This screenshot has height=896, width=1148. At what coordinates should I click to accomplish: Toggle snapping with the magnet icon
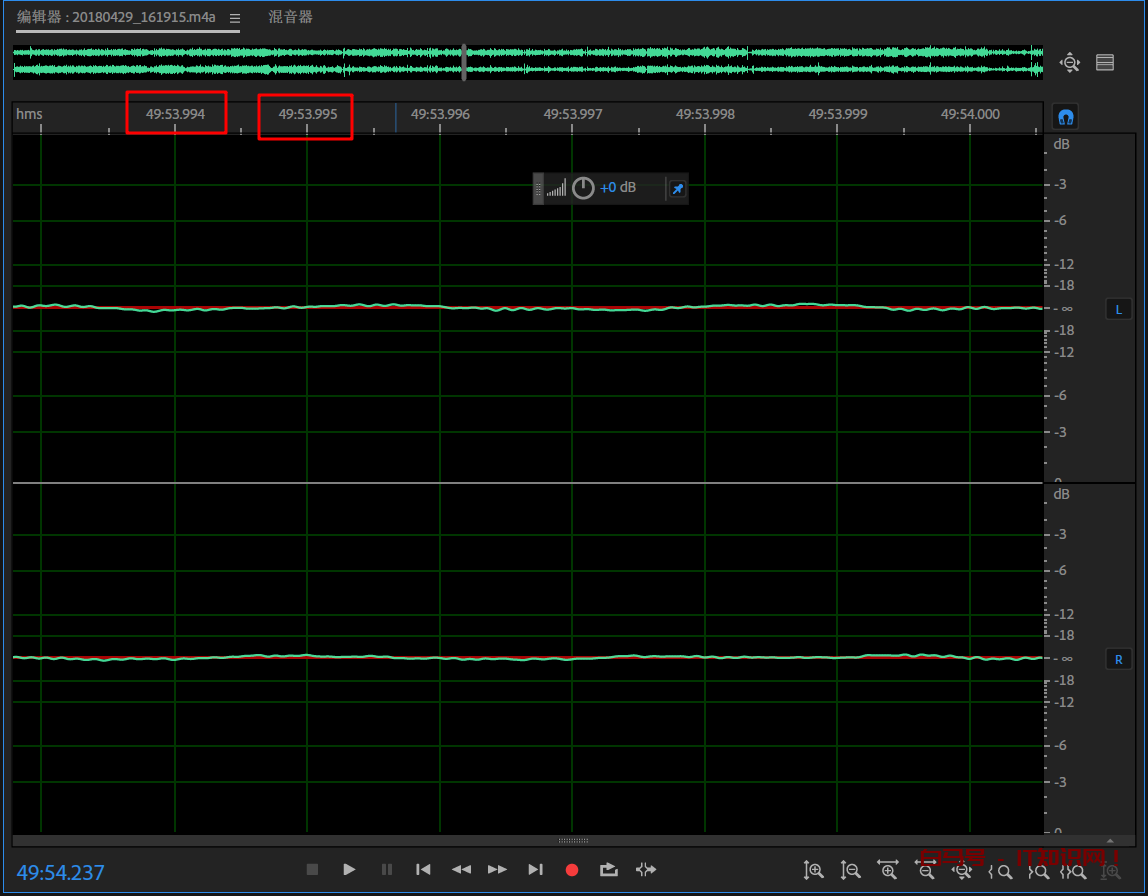click(1065, 117)
